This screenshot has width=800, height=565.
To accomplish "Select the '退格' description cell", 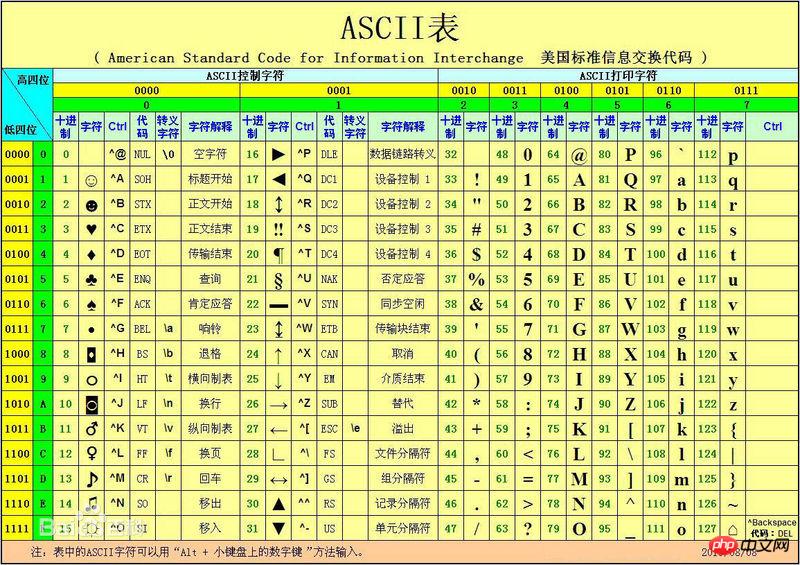I will [210, 354].
